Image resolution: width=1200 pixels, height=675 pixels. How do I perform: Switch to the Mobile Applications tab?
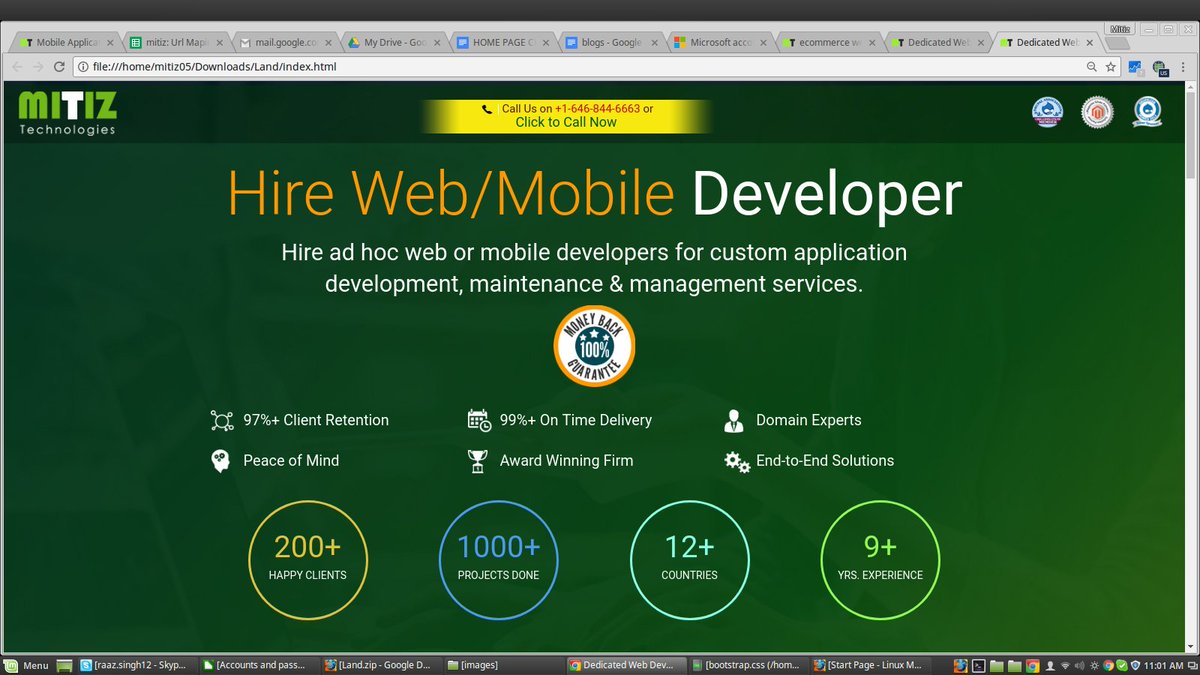coord(66,43)
